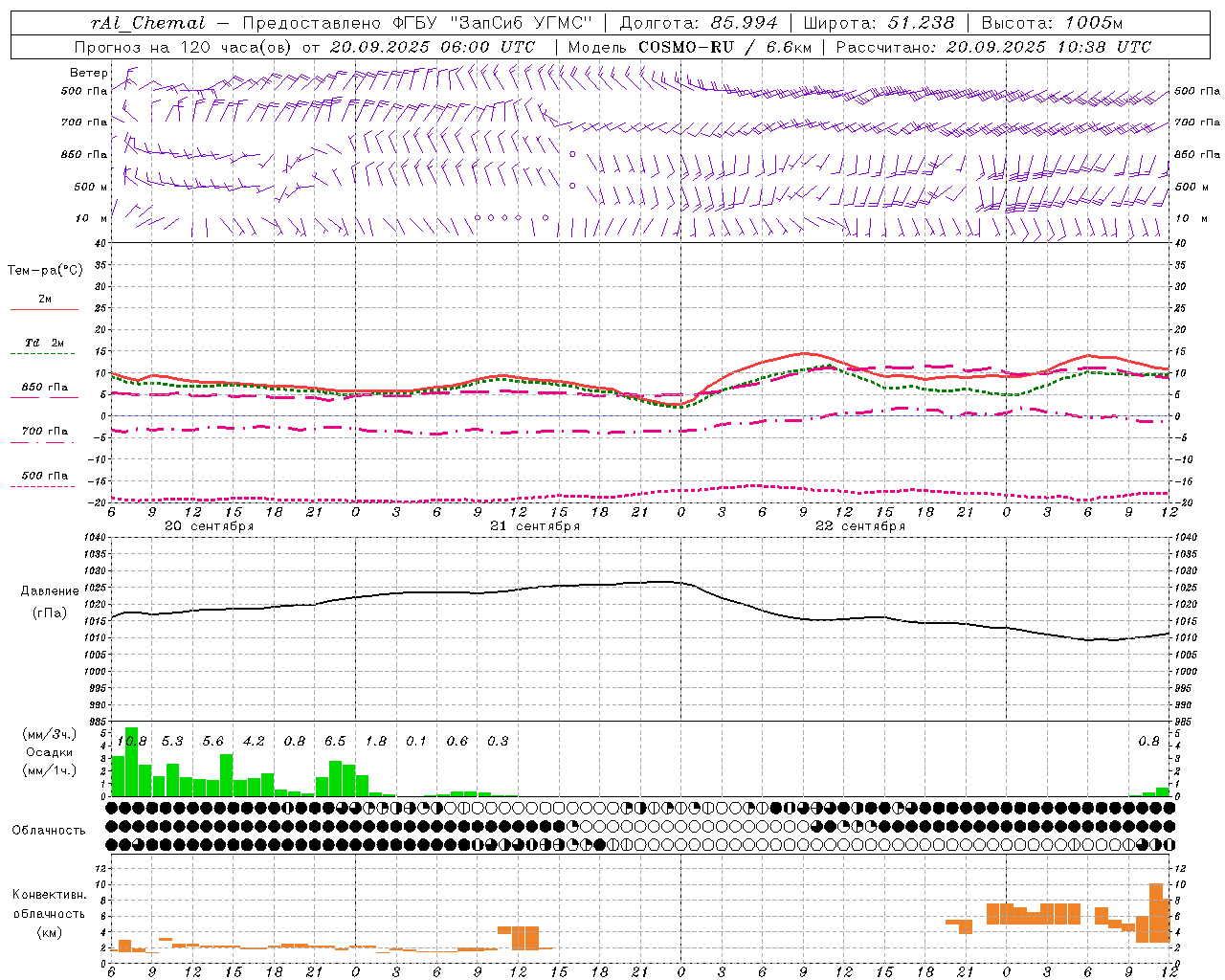Click the "Осадки" precipitation label
This screenshot has height=980, width=1225.
point(50,752)
